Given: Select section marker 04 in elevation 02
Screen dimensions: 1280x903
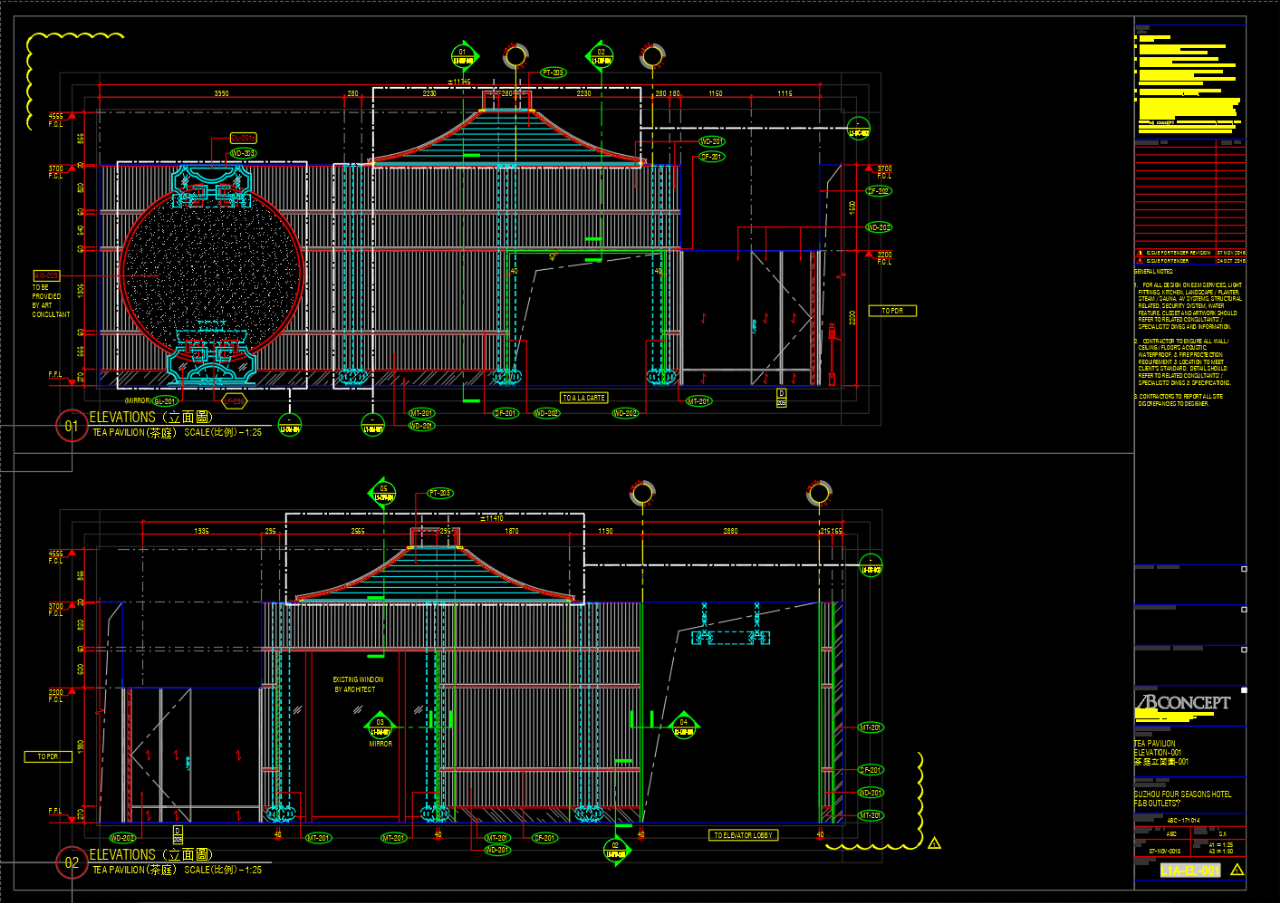Looking at the screenshot, I should [x=684, y=724].
